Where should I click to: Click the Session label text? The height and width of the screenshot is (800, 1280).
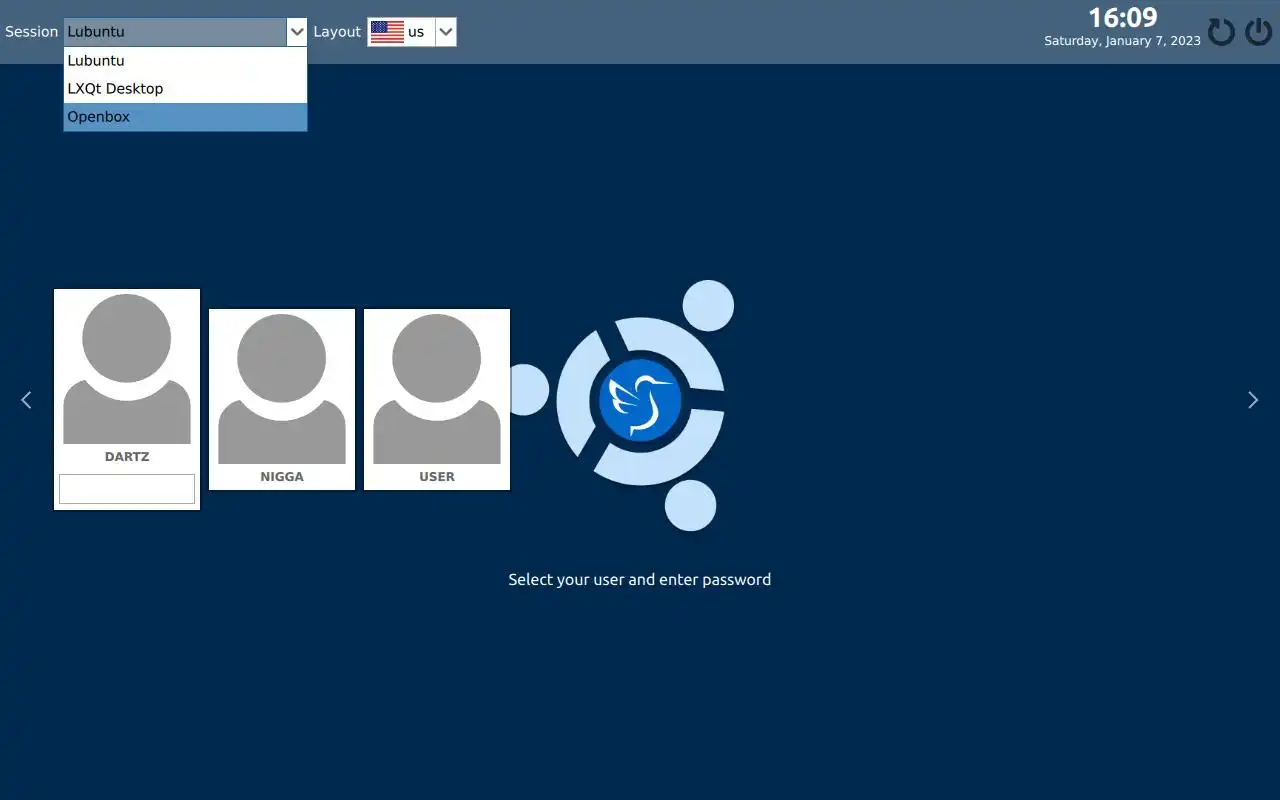tap(32, 32)
